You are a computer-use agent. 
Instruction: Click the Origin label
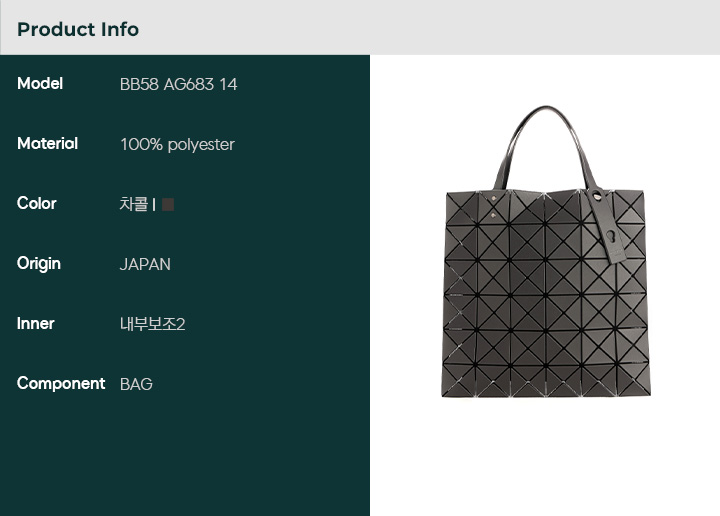tap(39, 264)
